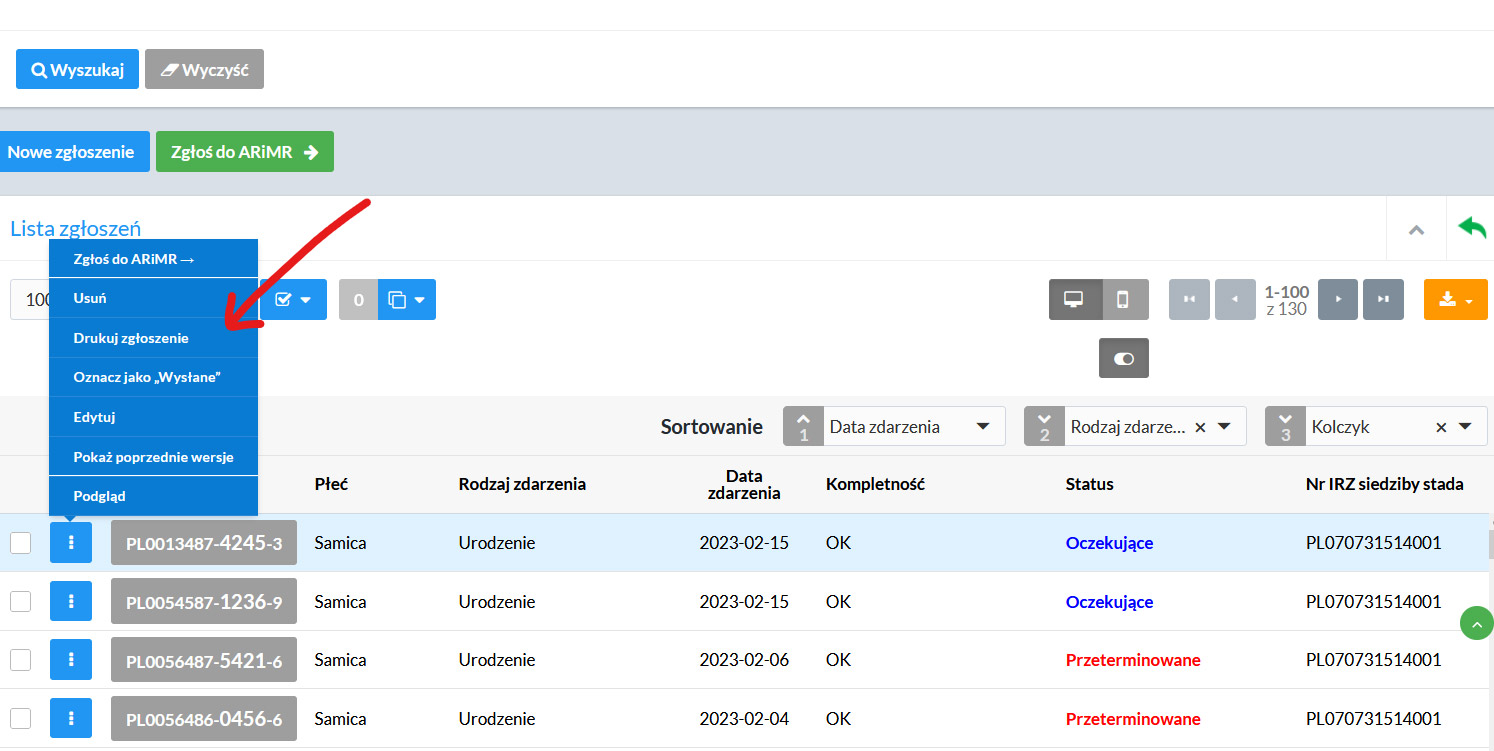Click the green undo back arrow
This screenshot has height=751, width=1494.
point(1472,228)
